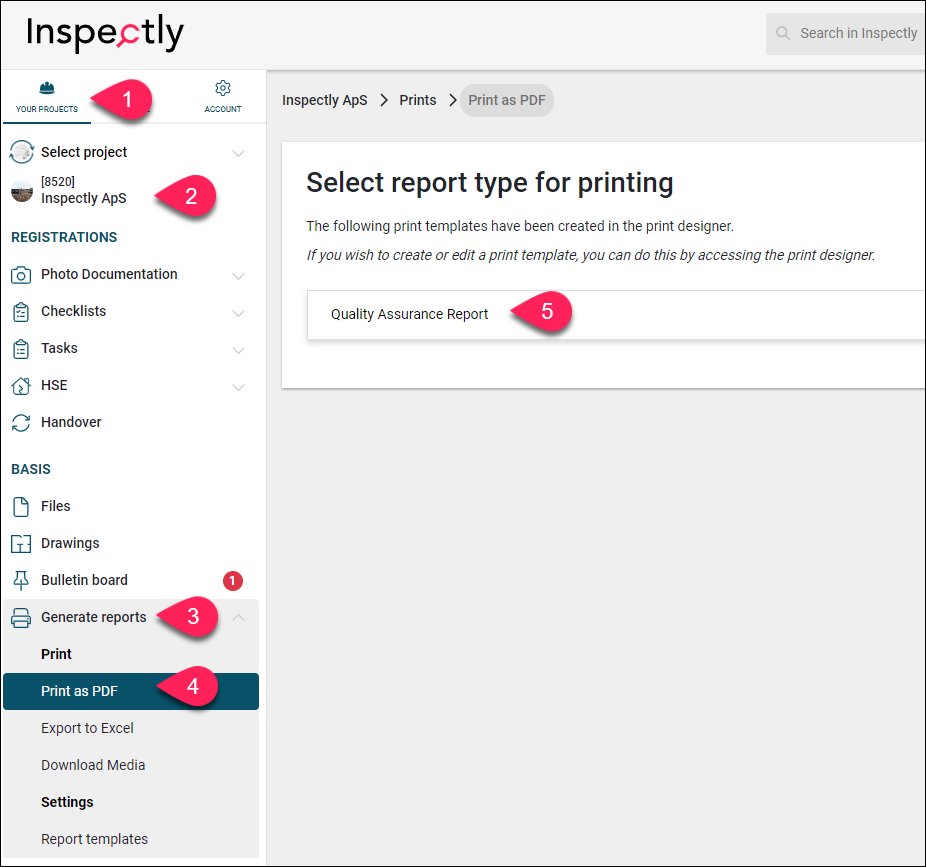Image resolution: width=926 pixels, height=867 pixels.
Task: Switch to the Your Projects tab
Action: point(47,97)
